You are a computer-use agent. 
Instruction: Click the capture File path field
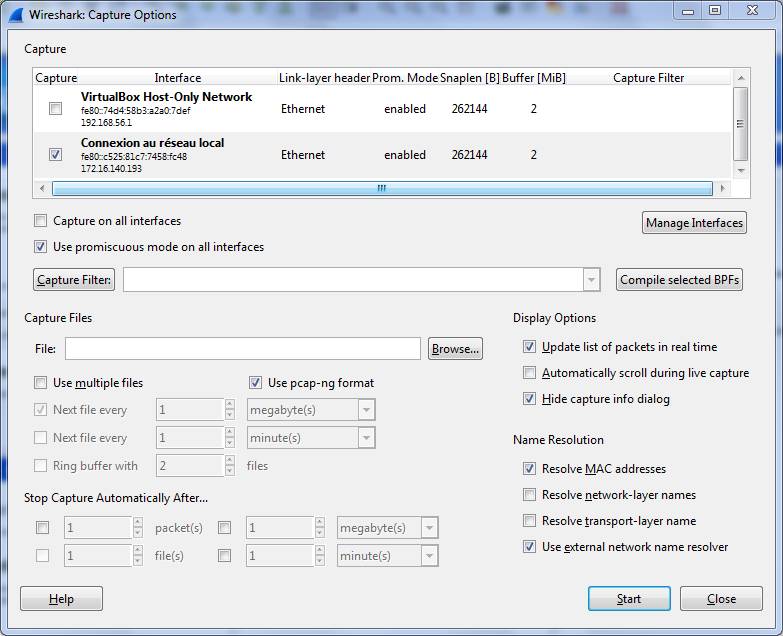click(243, 348)
